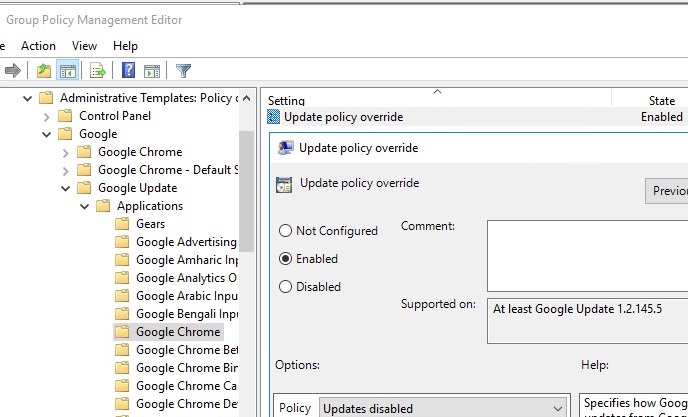Click the Forward arrow toolbar icon
This screenshot has height=417, width=688.
click(x=13, y=70)
